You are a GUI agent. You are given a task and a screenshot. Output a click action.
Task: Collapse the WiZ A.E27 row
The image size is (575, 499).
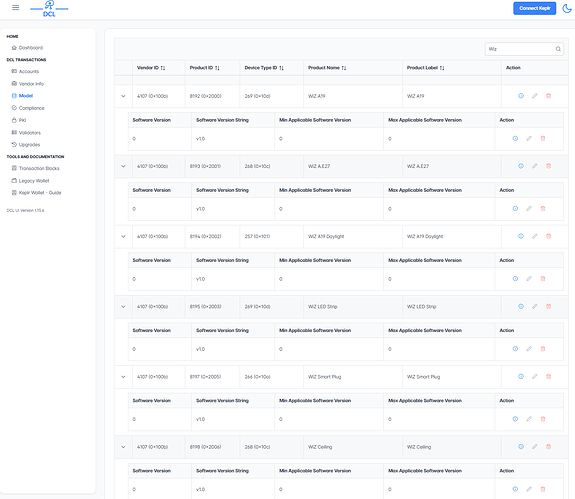(123, 166)
